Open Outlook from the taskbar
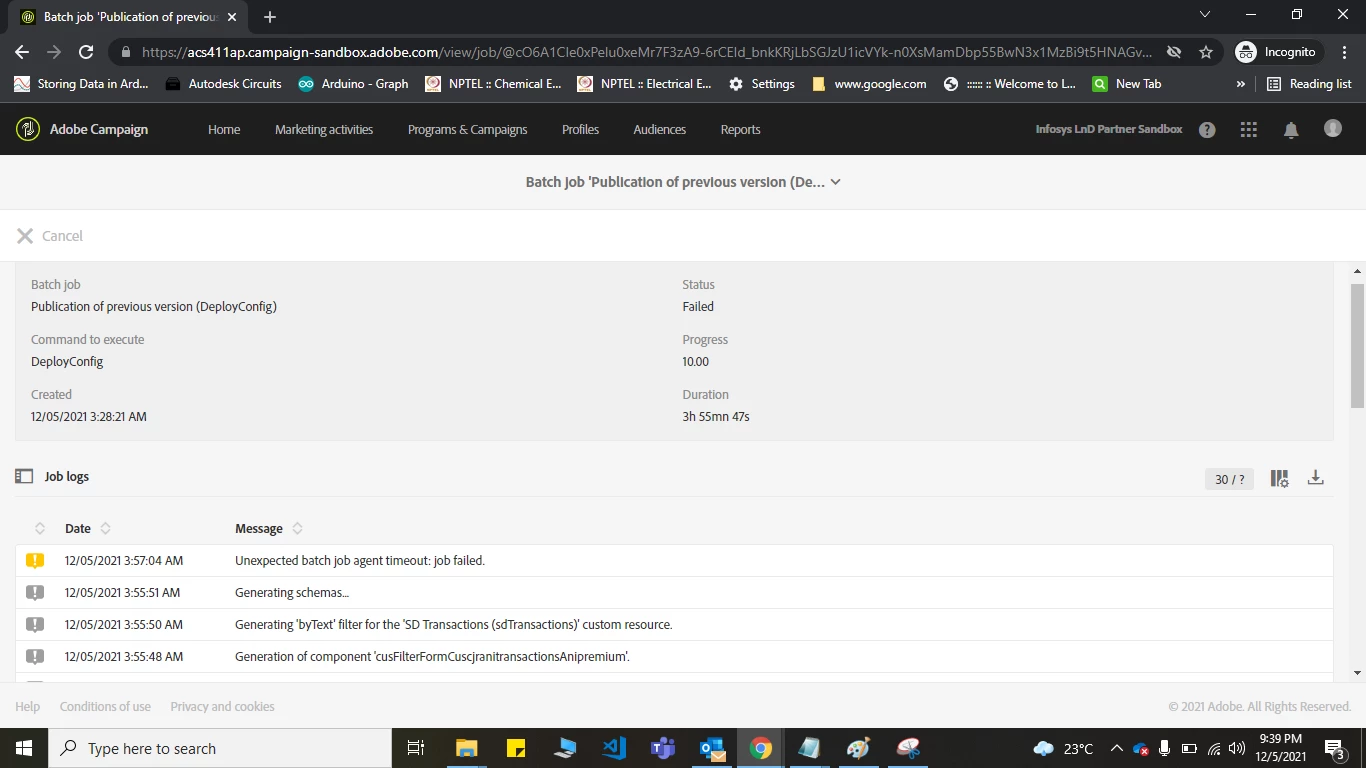The image size is (1366, 768). coord(712,748)
